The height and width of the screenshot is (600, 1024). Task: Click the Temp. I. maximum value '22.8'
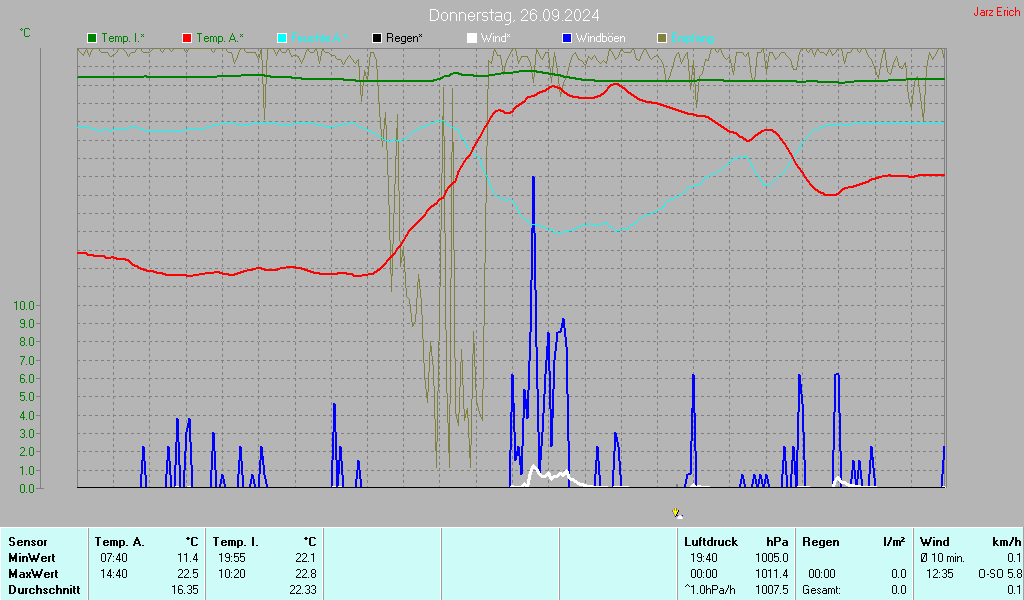[x=306, y=574]
